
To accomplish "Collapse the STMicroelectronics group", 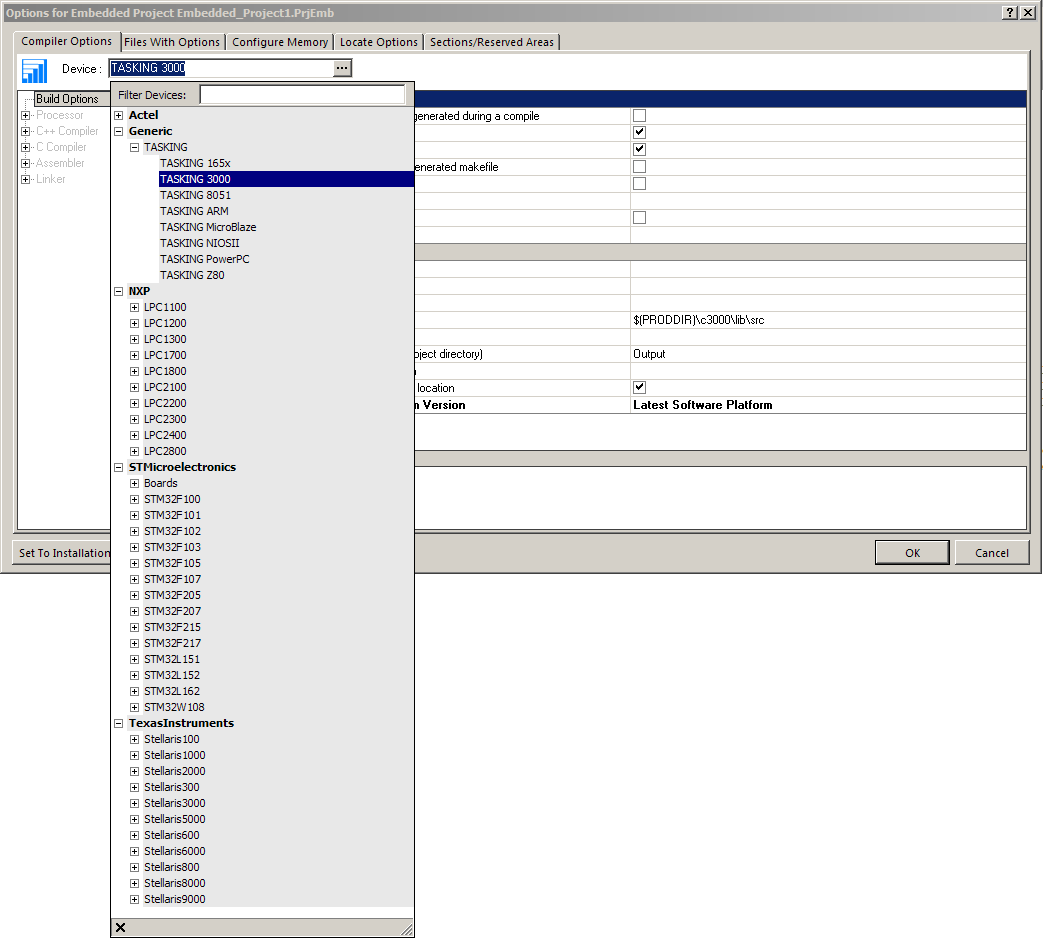I will click(118, 467).
